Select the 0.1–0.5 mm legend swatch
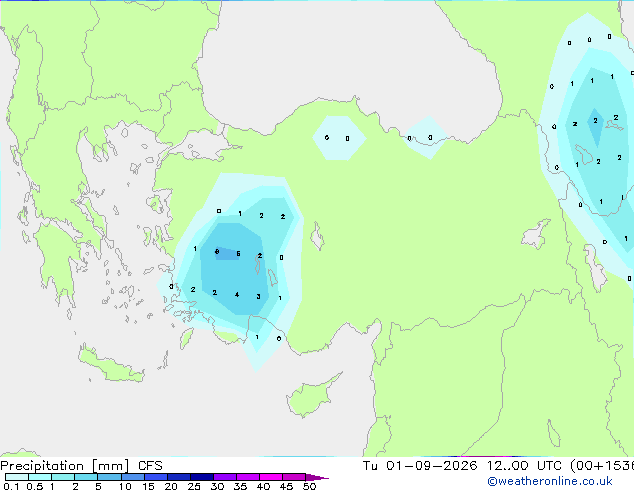 (17, 477)
